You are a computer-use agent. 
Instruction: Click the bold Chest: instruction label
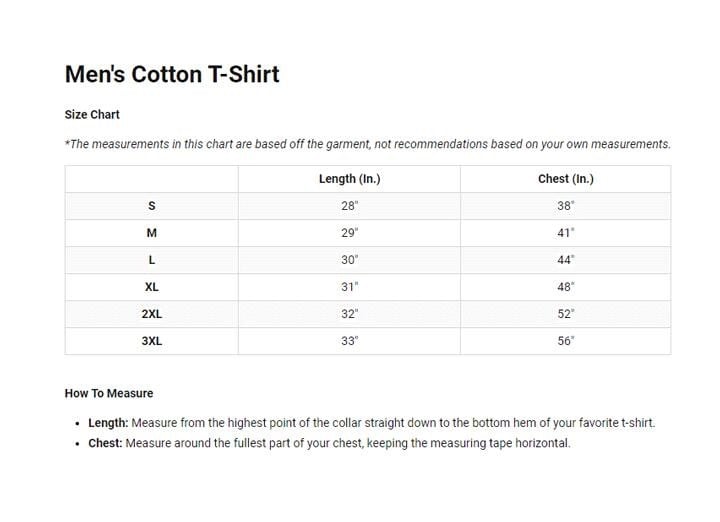point(105,443)
